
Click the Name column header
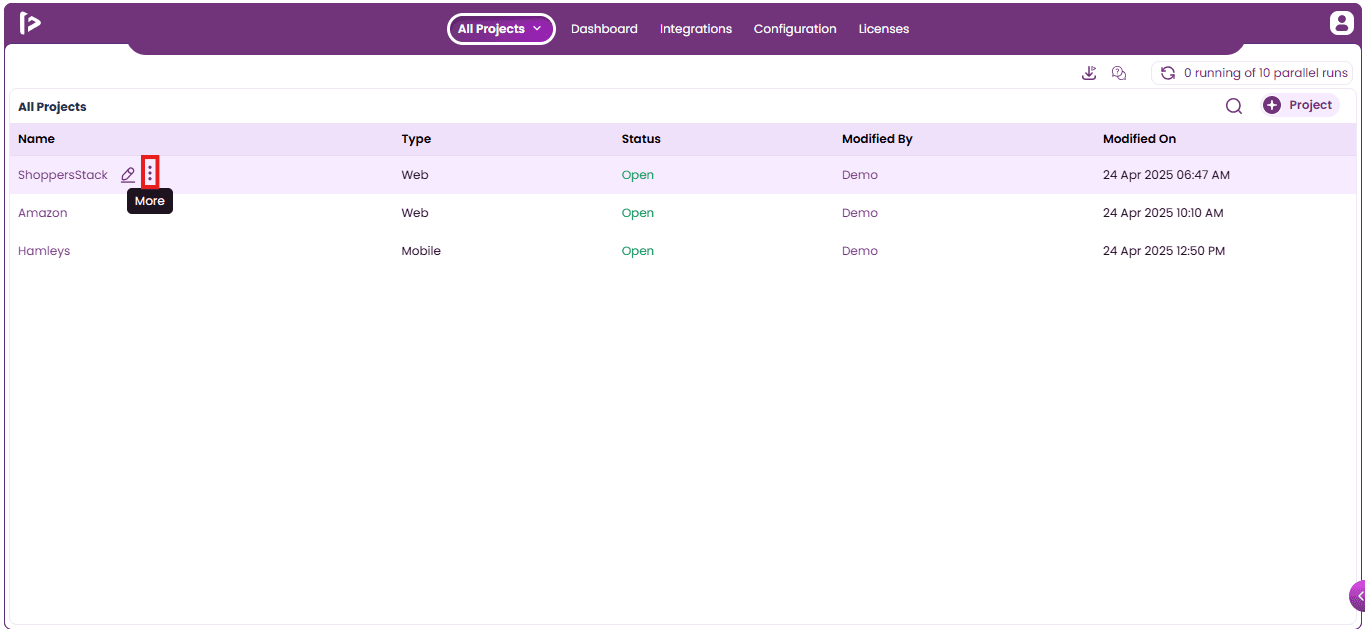point(36,139)
